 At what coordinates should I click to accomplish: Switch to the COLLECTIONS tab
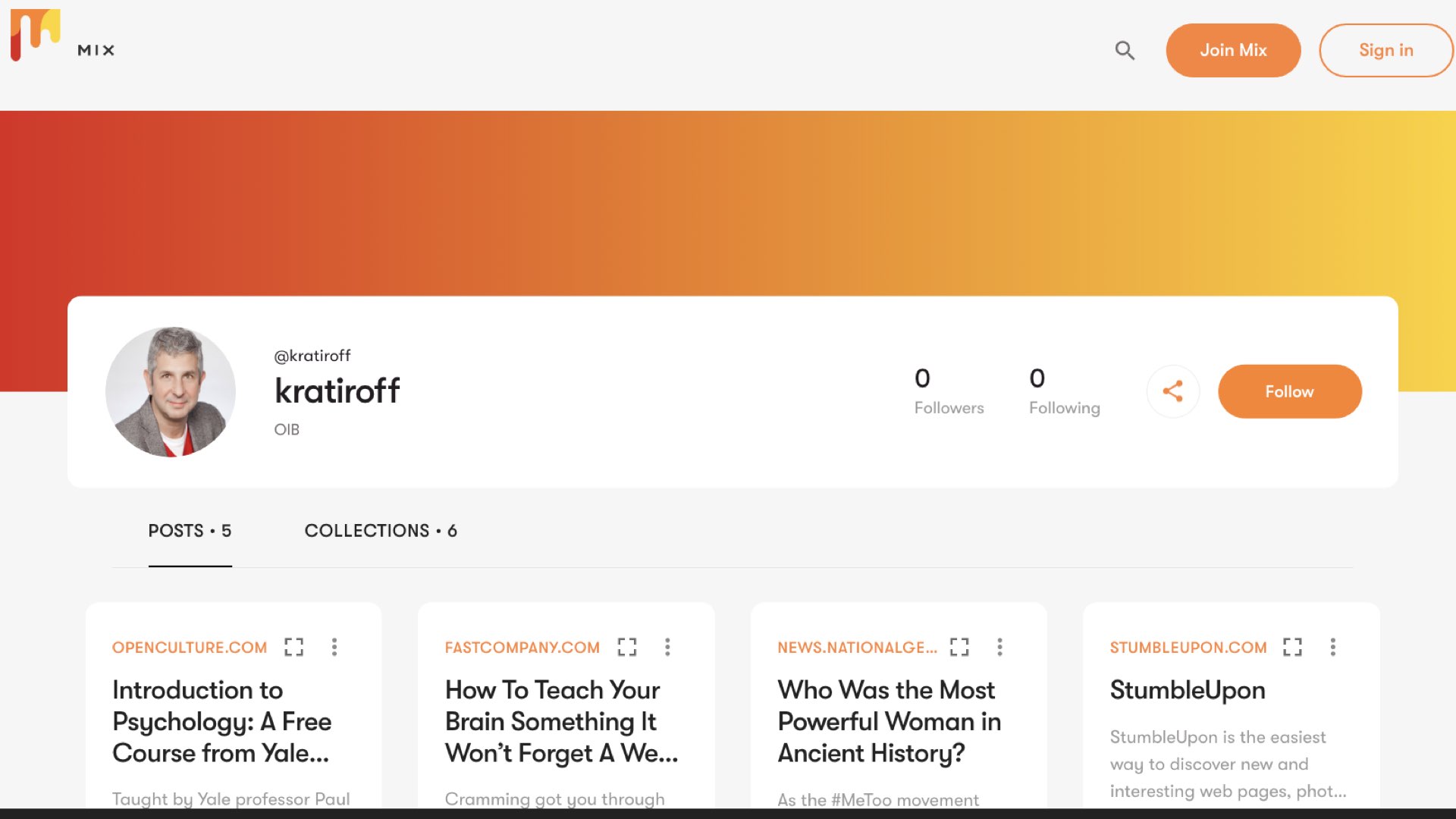click(x=381, y=531)
